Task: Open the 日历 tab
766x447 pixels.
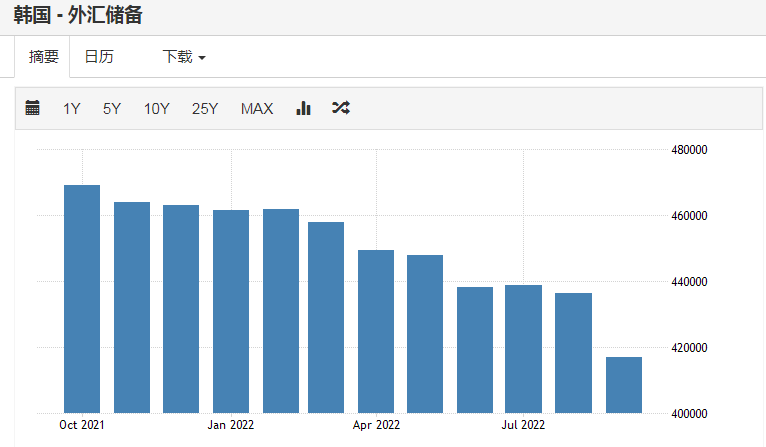Action: (99, 57)
